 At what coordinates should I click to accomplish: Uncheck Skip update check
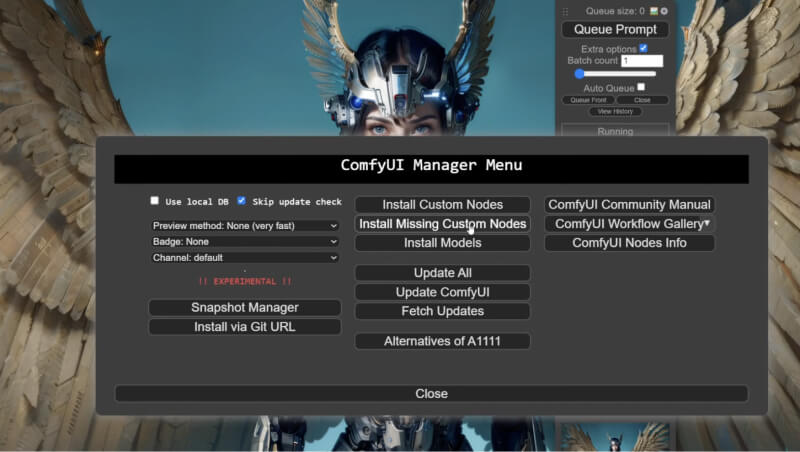[x=241, y=200]
